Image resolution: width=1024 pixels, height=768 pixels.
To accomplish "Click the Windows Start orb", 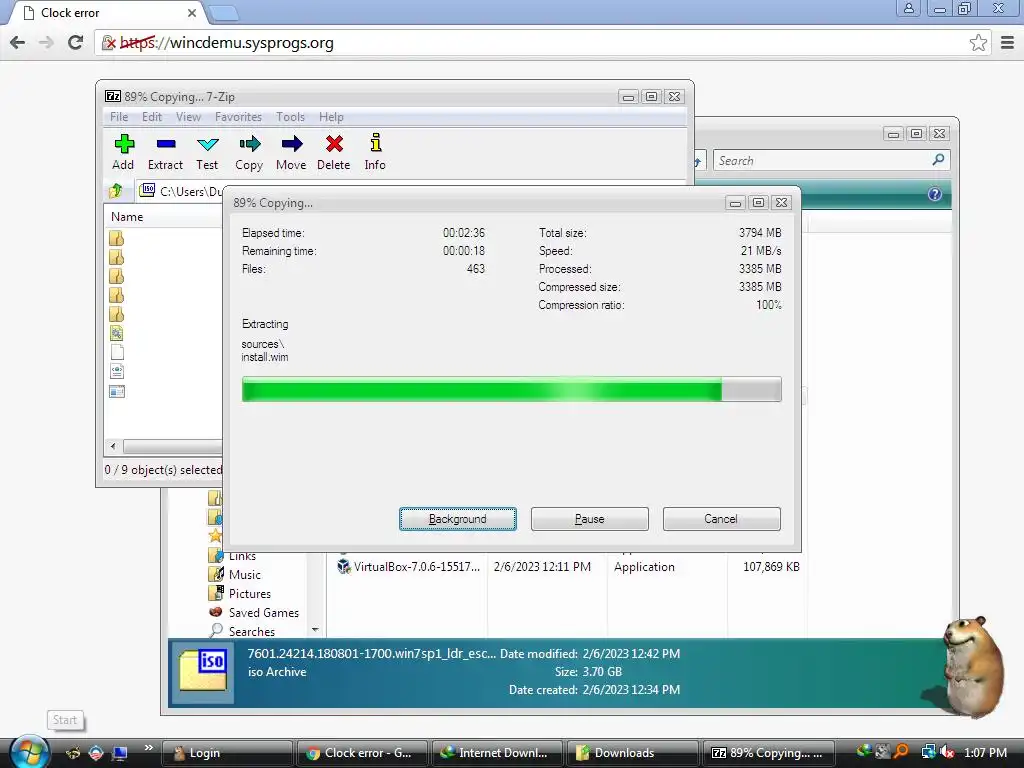I will [x=30, y=752].
